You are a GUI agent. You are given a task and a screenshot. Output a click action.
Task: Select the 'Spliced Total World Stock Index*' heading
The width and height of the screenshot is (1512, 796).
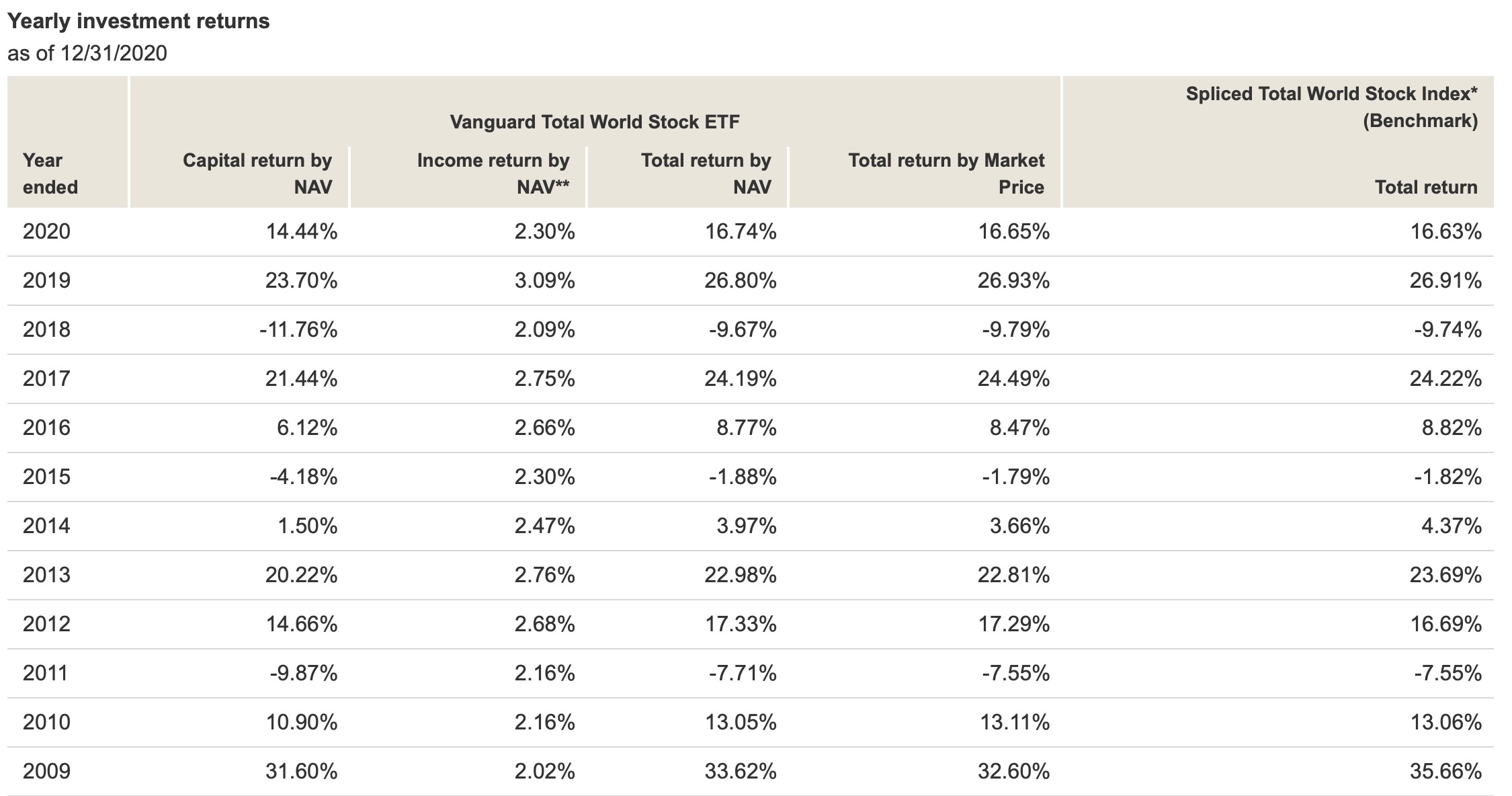point(1331,93)
